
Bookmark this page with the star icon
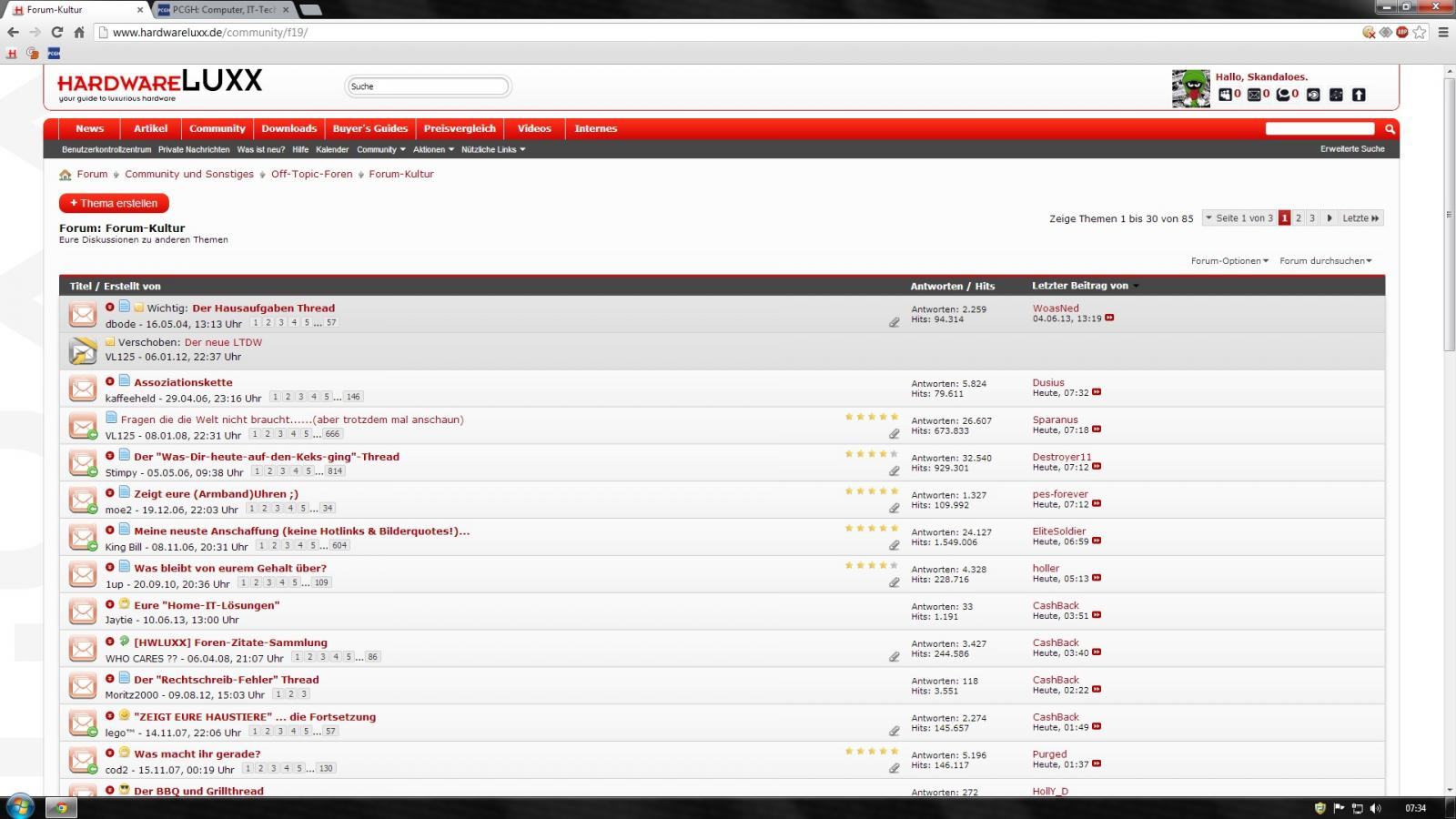[1419, 32]
